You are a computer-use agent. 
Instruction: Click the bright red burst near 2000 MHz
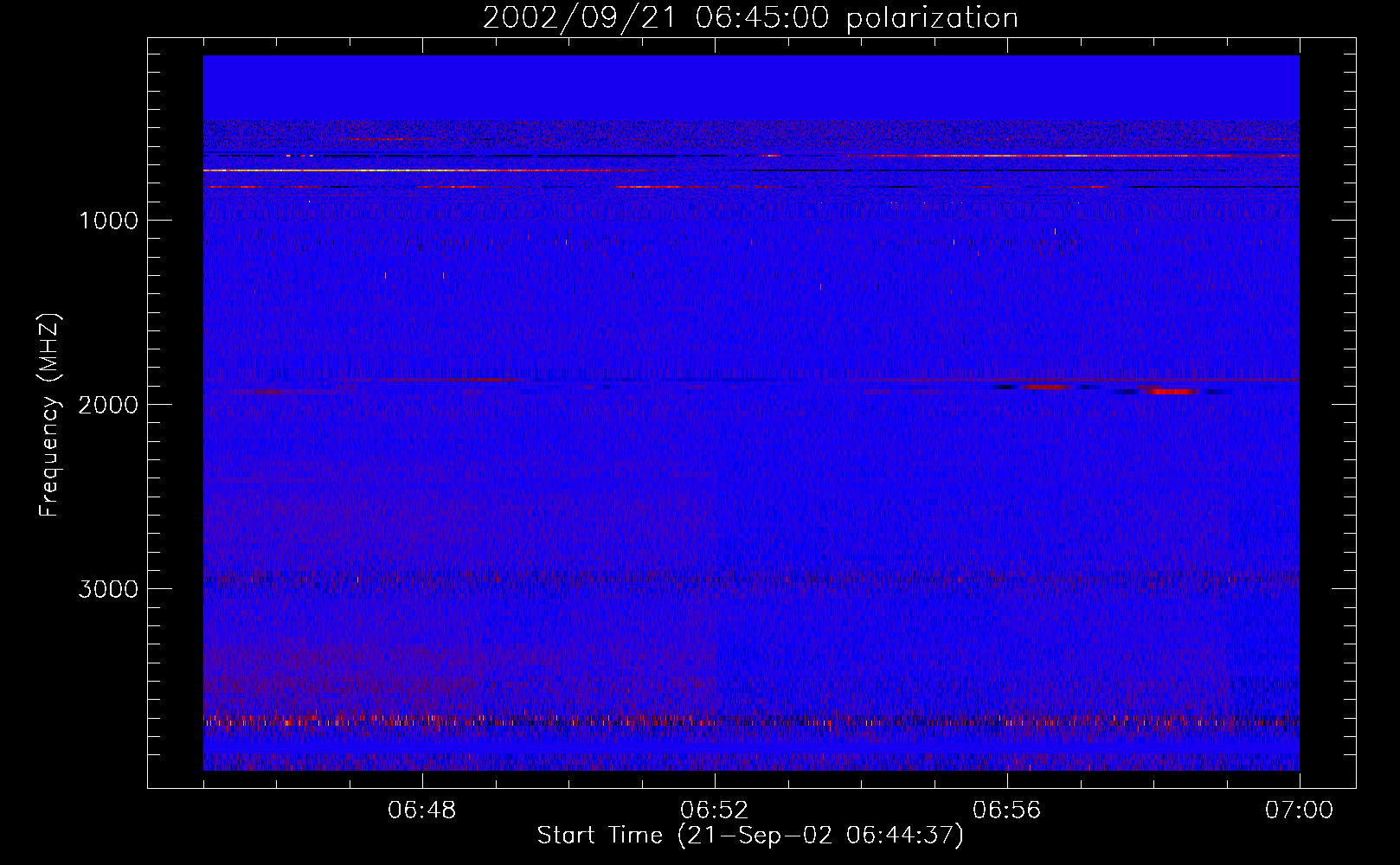[1172, 391]
